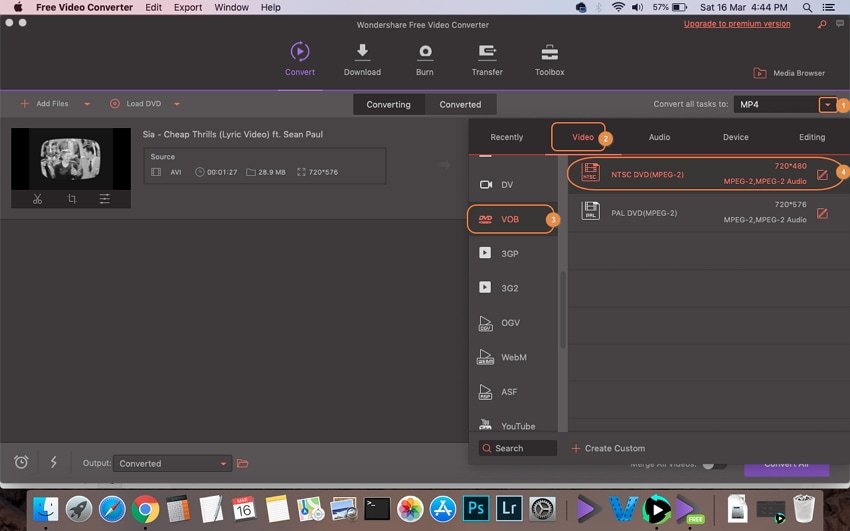The width and height of the screenshot is (850, 531).
Task: Open the Convert section
Action: point(300,59)
